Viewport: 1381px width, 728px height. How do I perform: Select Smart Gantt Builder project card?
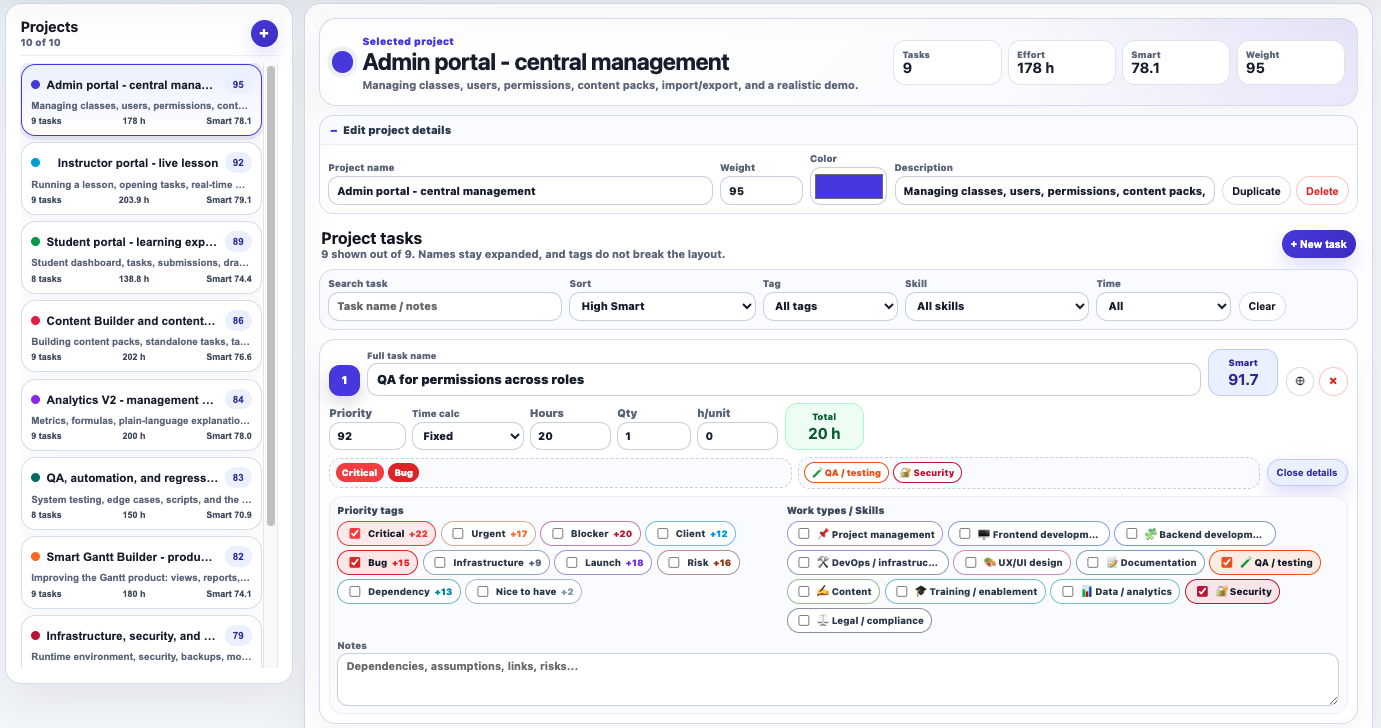coord(141,573)
